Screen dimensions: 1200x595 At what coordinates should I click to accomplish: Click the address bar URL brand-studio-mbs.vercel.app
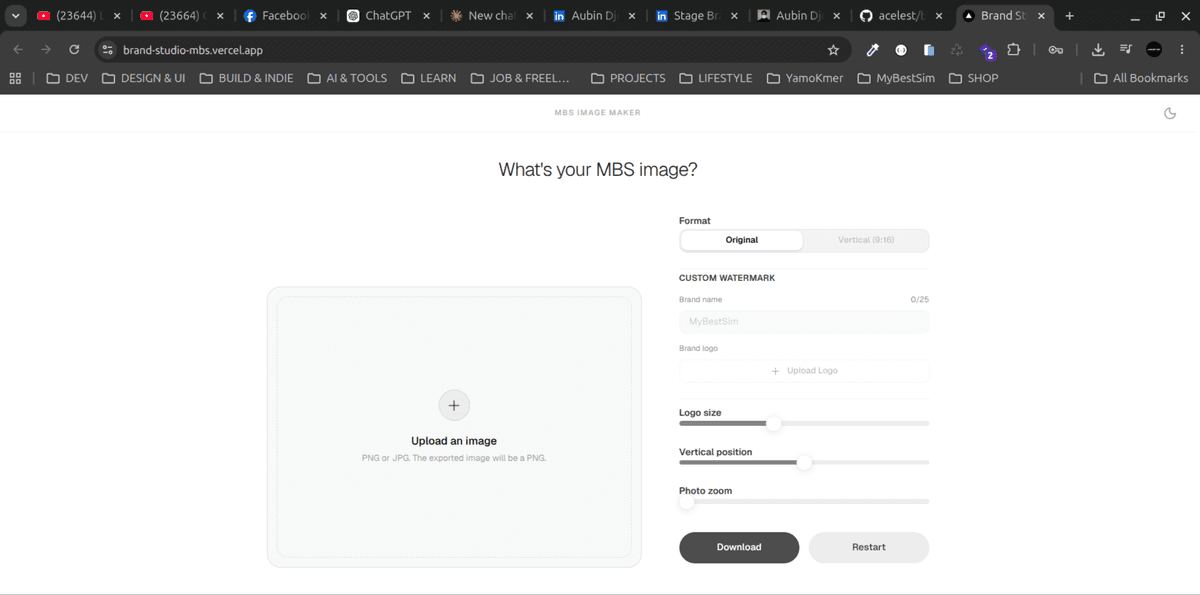click(x=193, y=49)
